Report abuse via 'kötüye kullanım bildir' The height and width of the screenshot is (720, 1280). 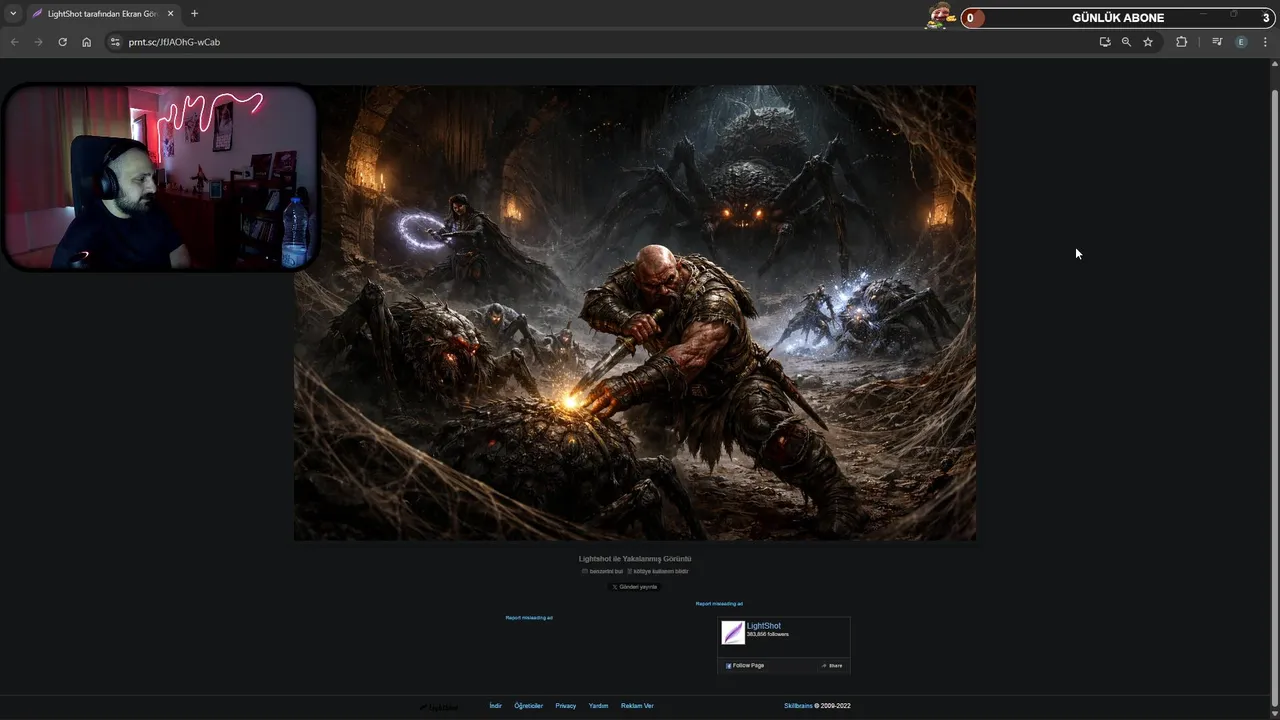coord(658,571)
